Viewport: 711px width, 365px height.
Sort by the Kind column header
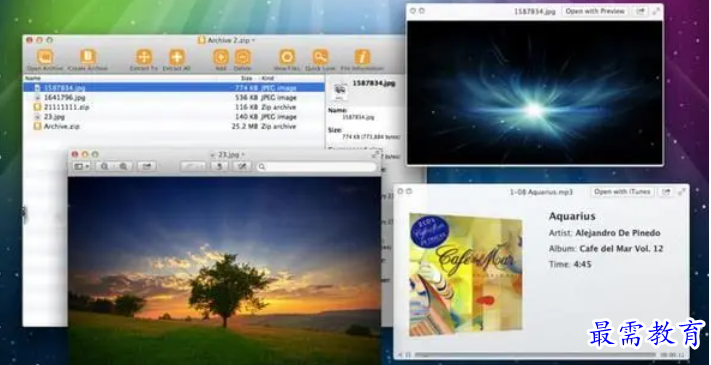[x=268, y=78]
